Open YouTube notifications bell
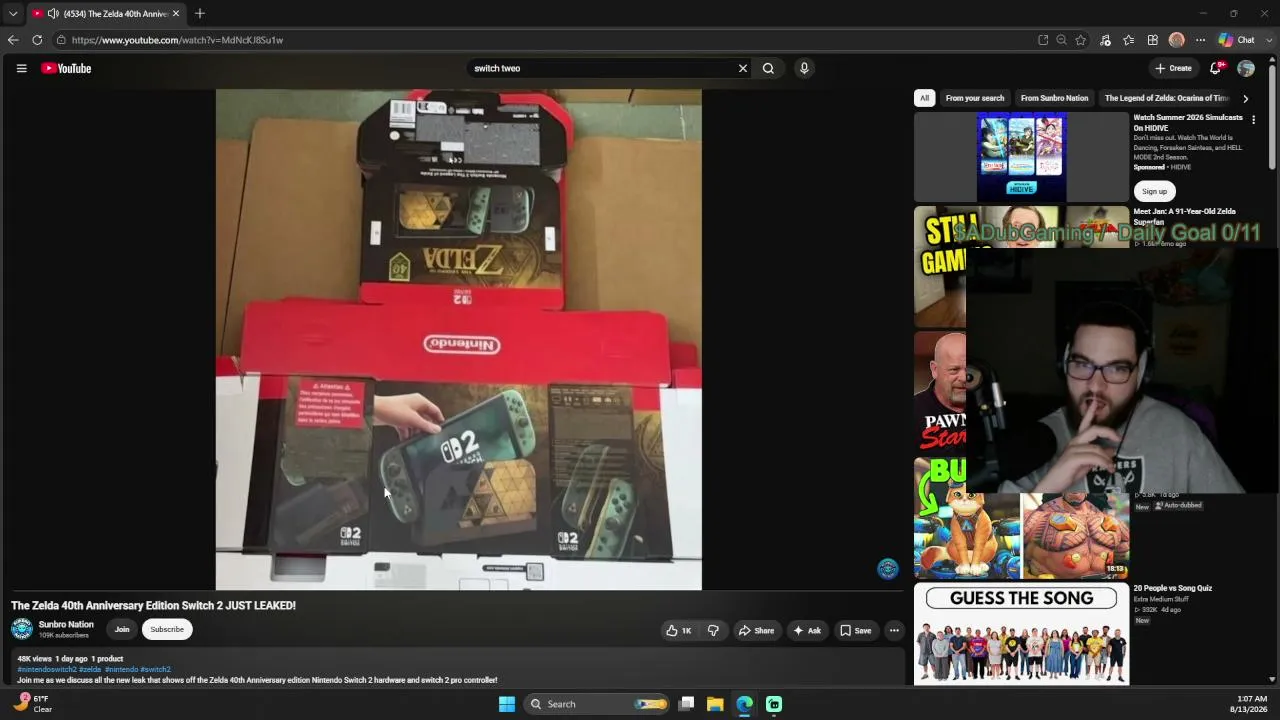1280x720 pixels. coord(1216,68)
